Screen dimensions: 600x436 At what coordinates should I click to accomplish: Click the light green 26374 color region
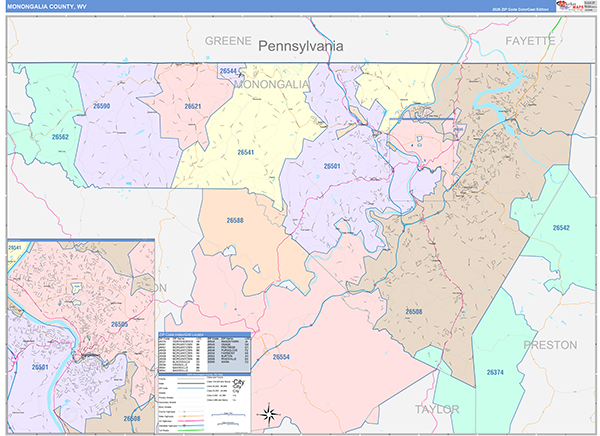[500, 340]
